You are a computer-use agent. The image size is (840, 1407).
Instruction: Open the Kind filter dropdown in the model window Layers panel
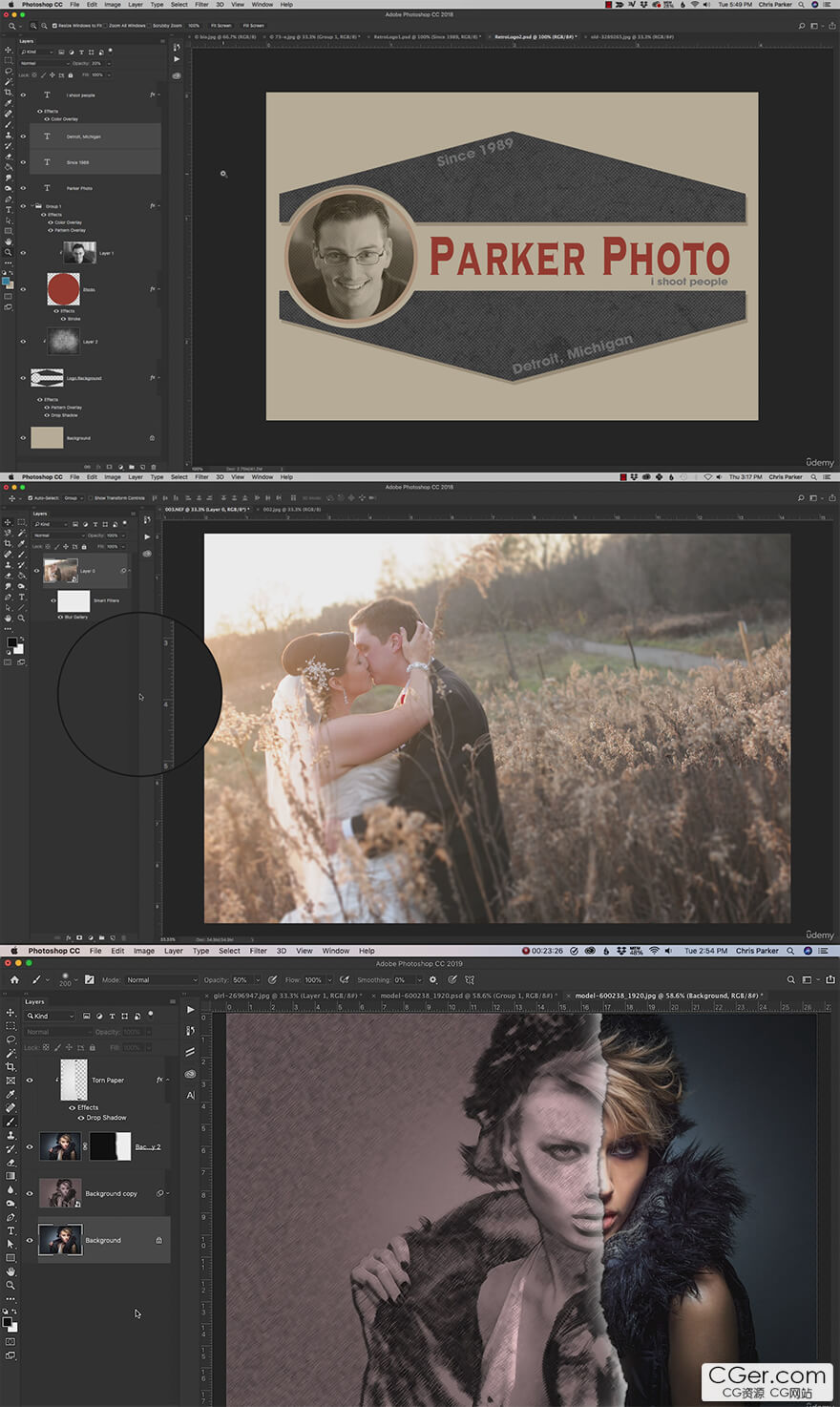tap(51, 1016)
